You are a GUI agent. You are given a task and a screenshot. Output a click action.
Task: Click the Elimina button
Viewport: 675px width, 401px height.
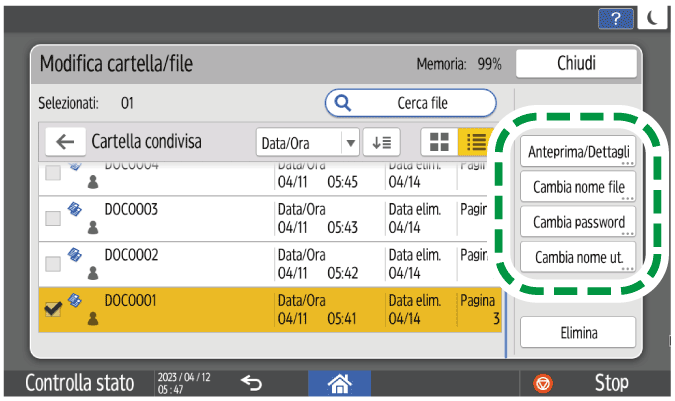click(579, 332)
